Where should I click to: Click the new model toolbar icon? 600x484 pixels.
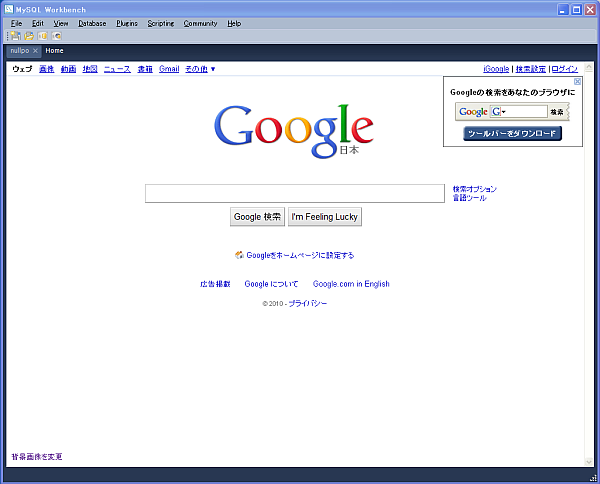point(16,36)
